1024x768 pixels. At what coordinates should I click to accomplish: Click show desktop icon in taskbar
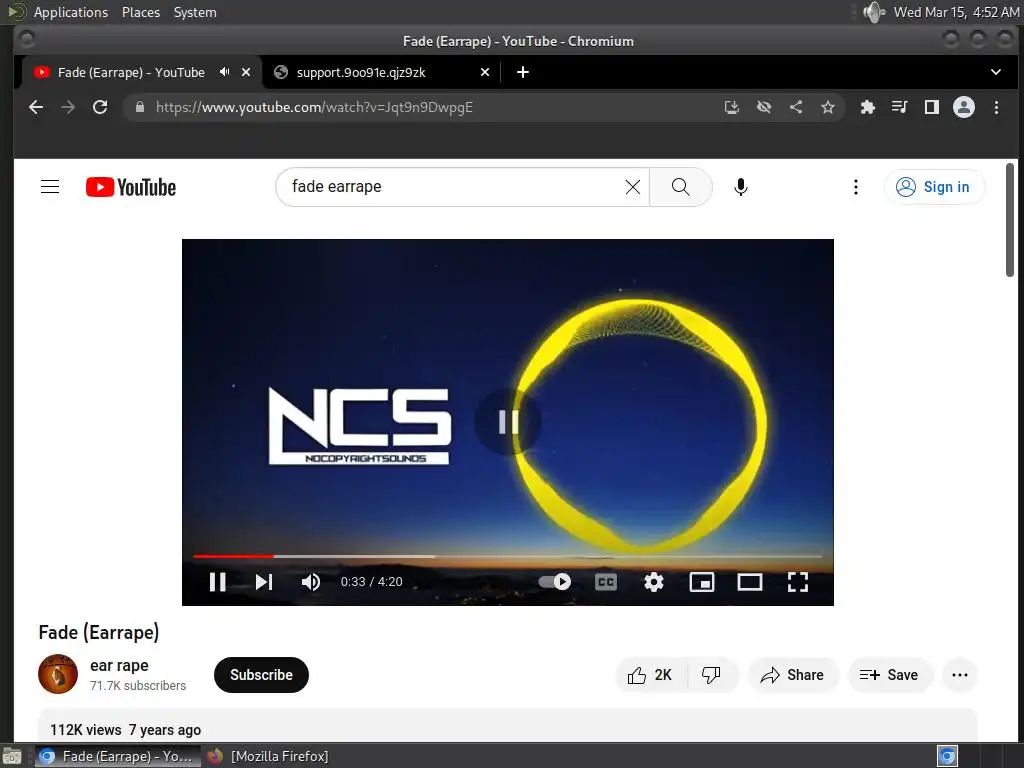pyautogui.click(x=12, y=757)
